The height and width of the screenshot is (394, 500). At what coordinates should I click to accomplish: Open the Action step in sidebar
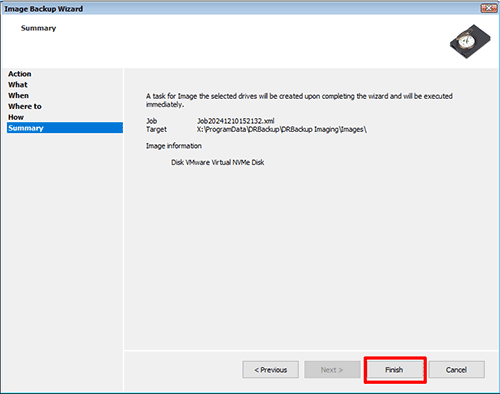point(20,74)
